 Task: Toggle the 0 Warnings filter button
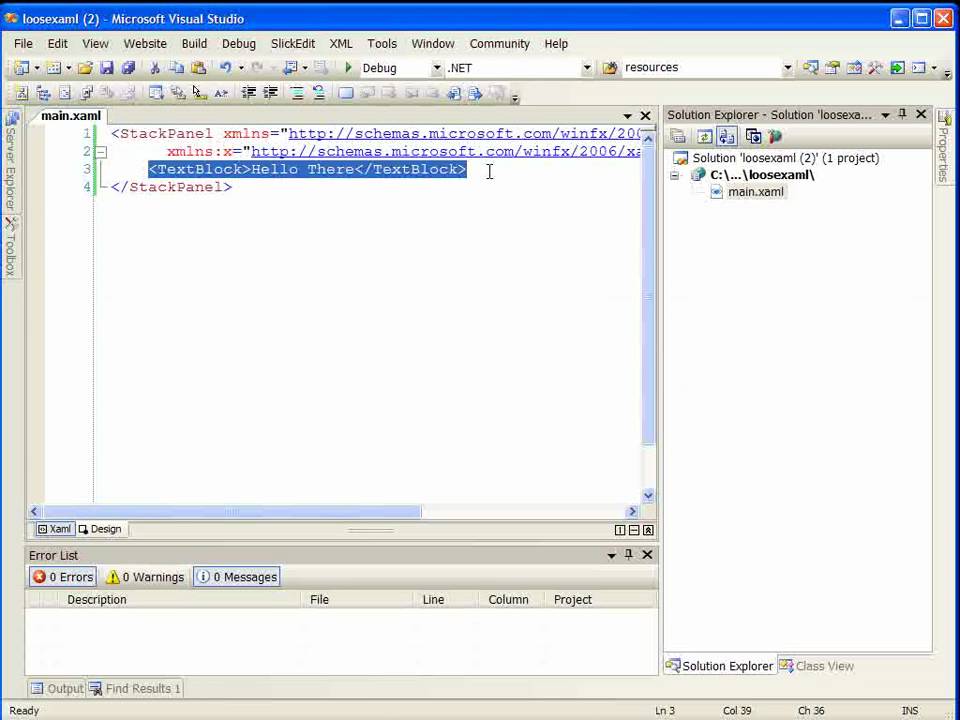144,577
